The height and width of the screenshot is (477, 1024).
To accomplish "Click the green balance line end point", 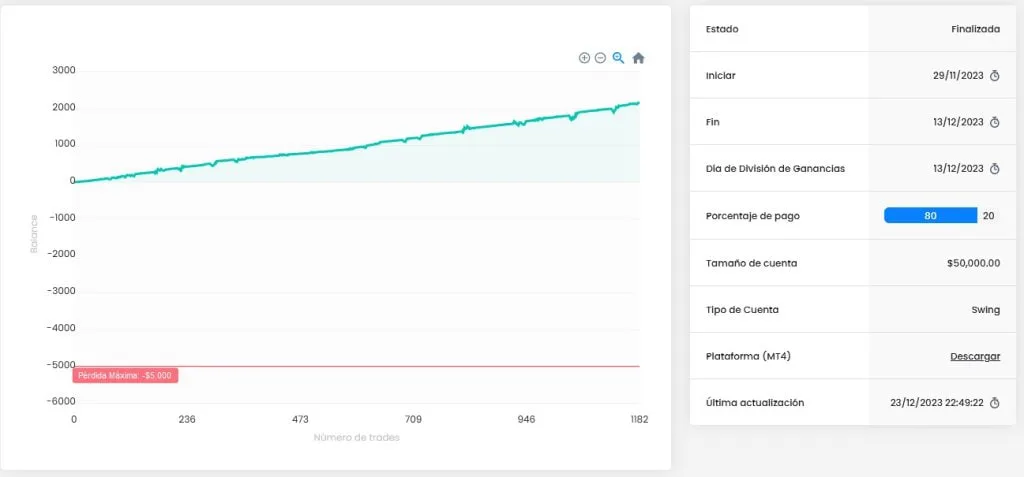I will pos(637,103).
